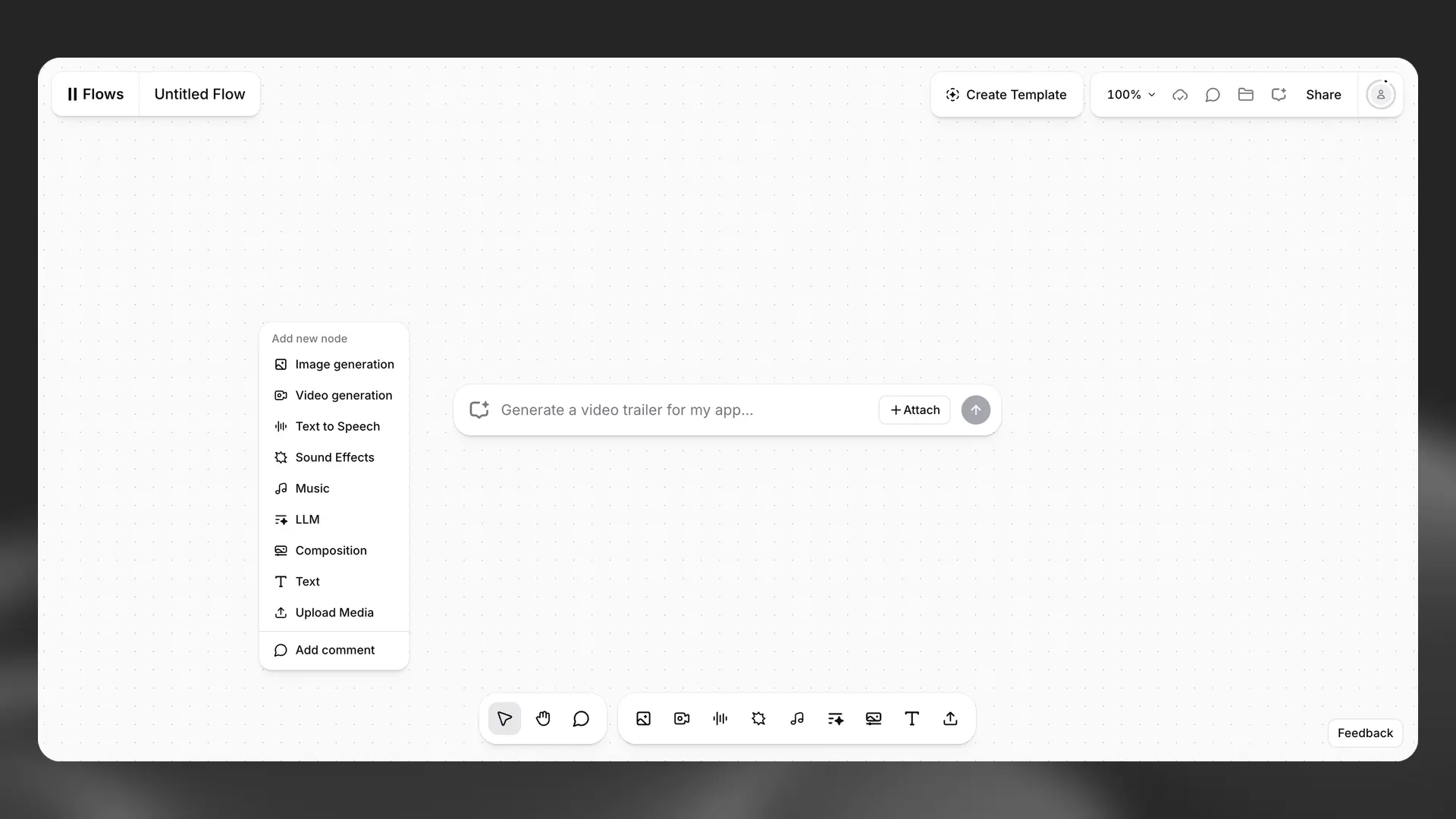Choose the comment tool in bottom toolbar
Screen dimensions: 1456x819
click(581, 719)
